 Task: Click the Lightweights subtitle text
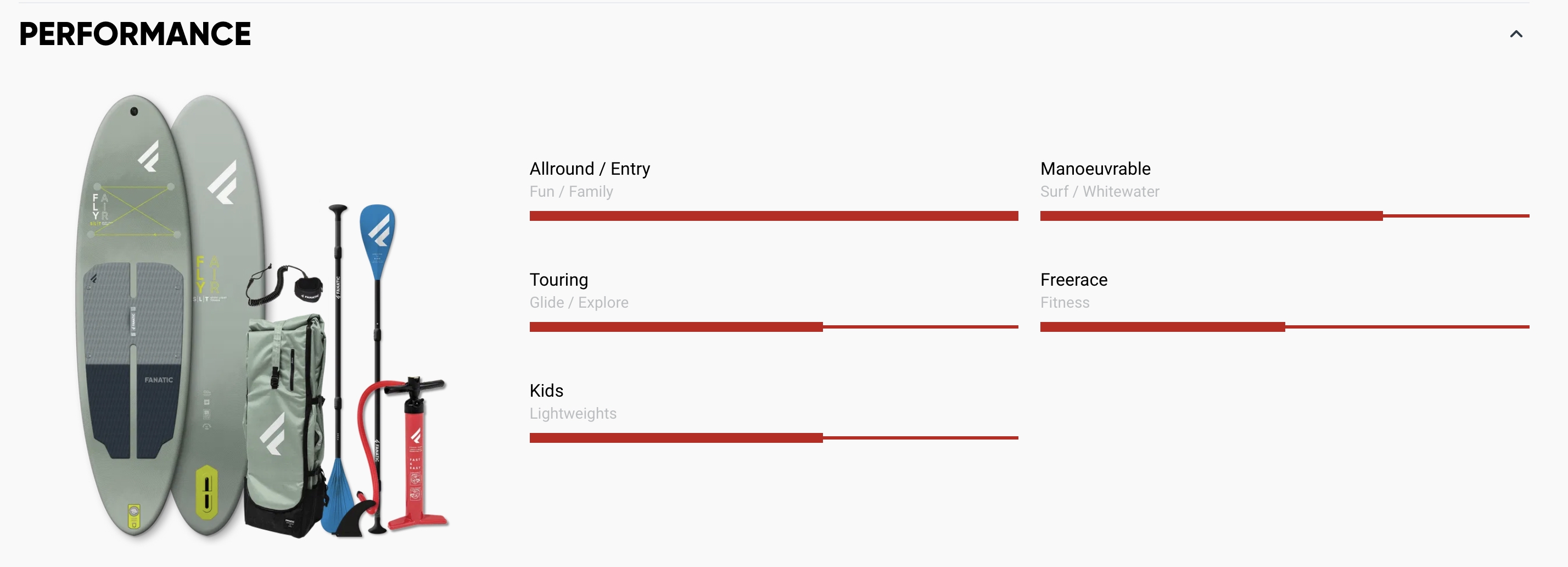point(573,414)
